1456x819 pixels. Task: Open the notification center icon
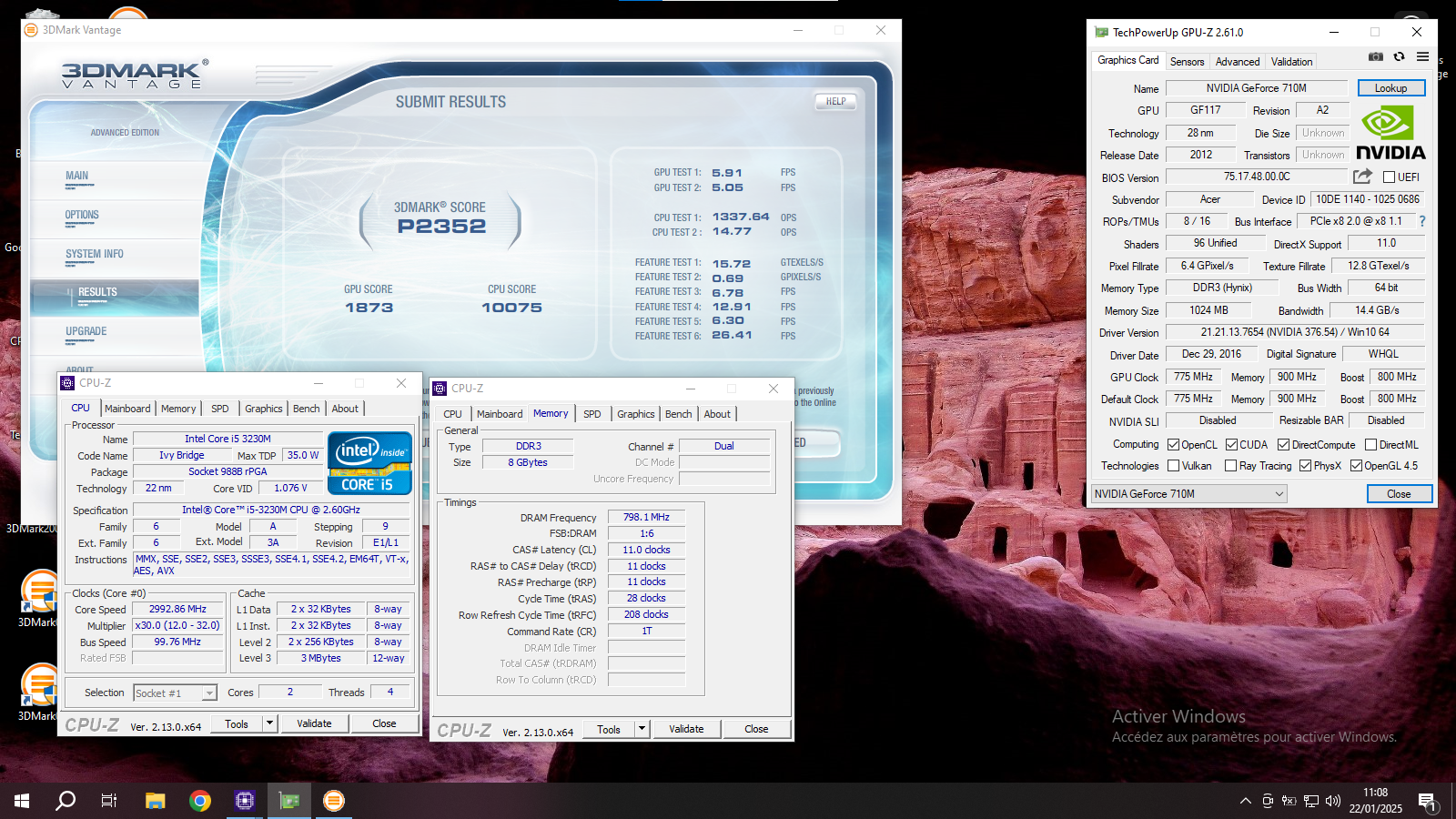click(1427, 802)
